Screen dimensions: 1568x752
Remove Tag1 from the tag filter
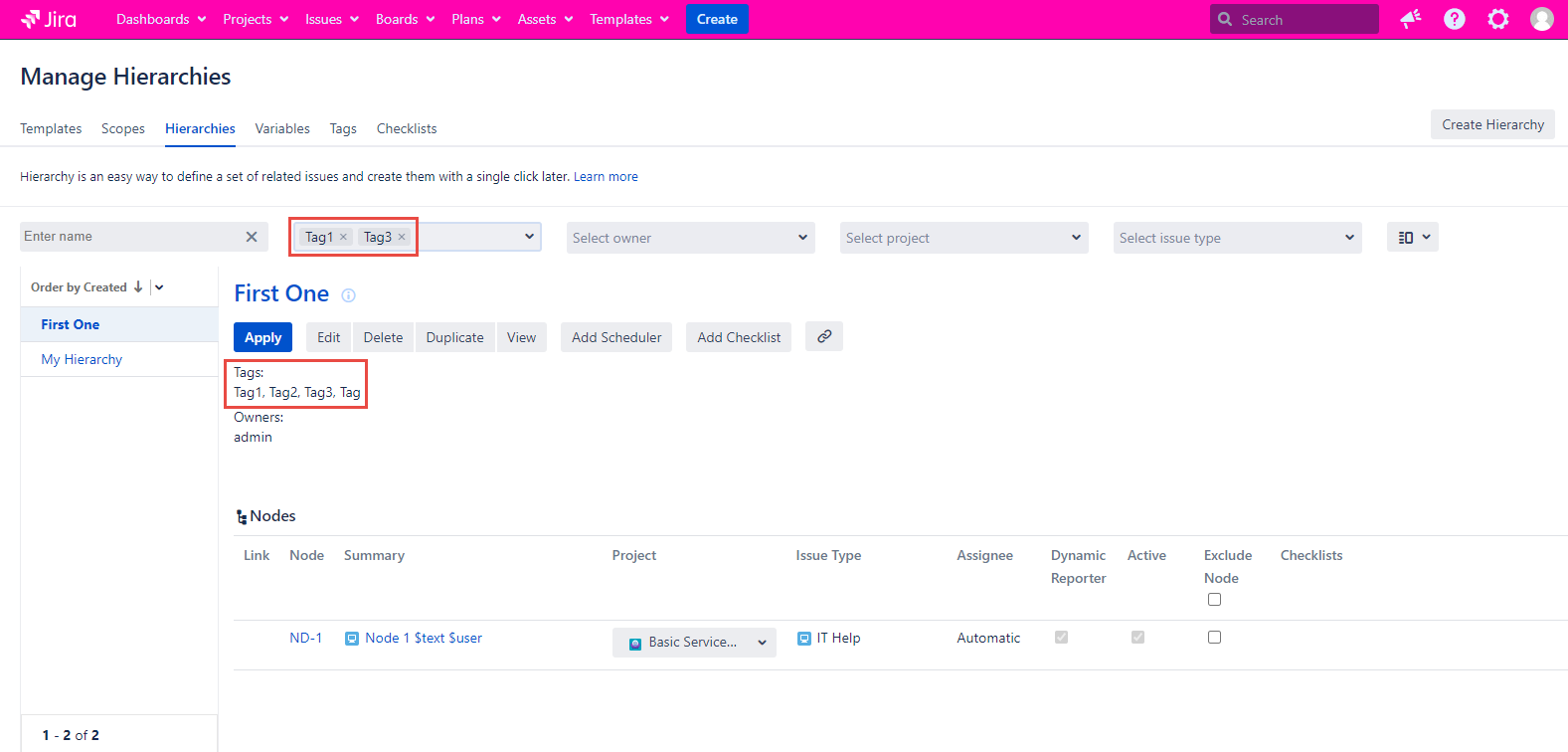pyautogui.click(x=343, y=237)
